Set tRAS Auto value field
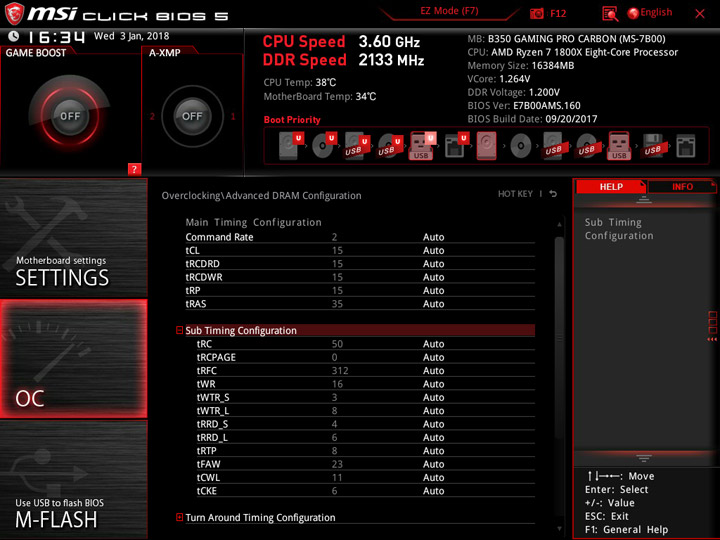720x540 pixels. [433, 304]
